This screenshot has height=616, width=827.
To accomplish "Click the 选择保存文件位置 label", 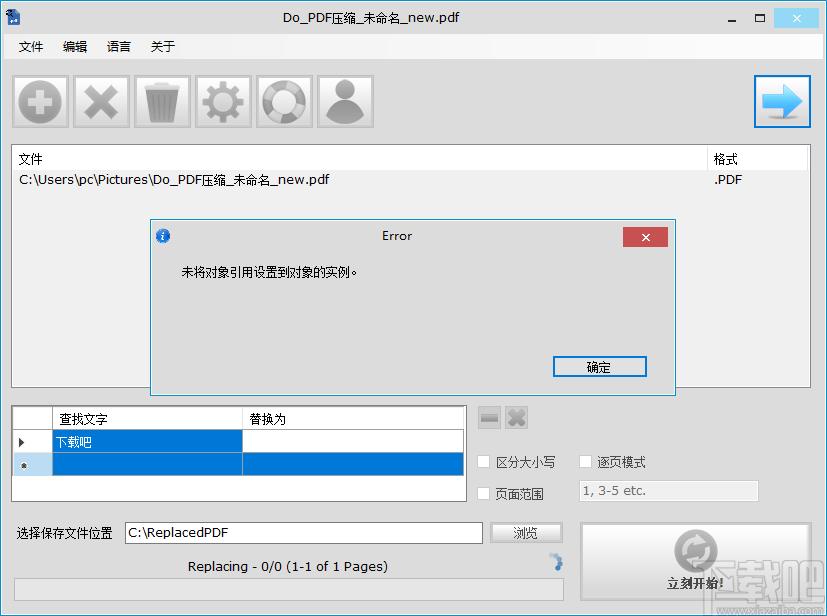I will click(64, 533).
